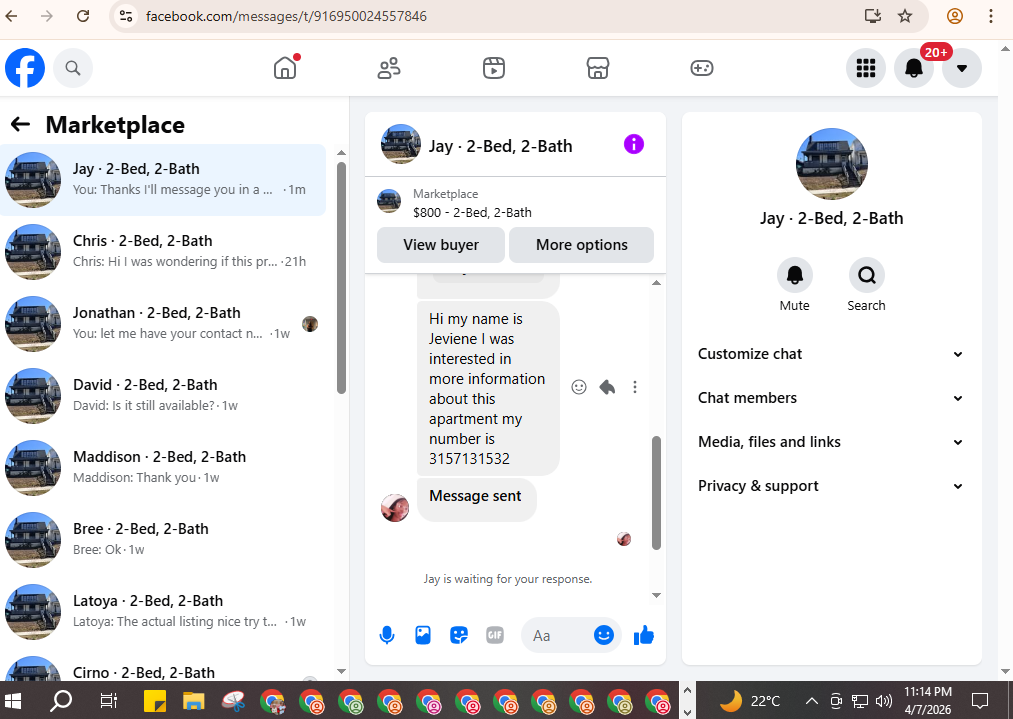Open the Maddison · 2-Bed, 2-Bath conversation
The width and height of the screenshot is (1013, 719).
(x=163, y=468)
